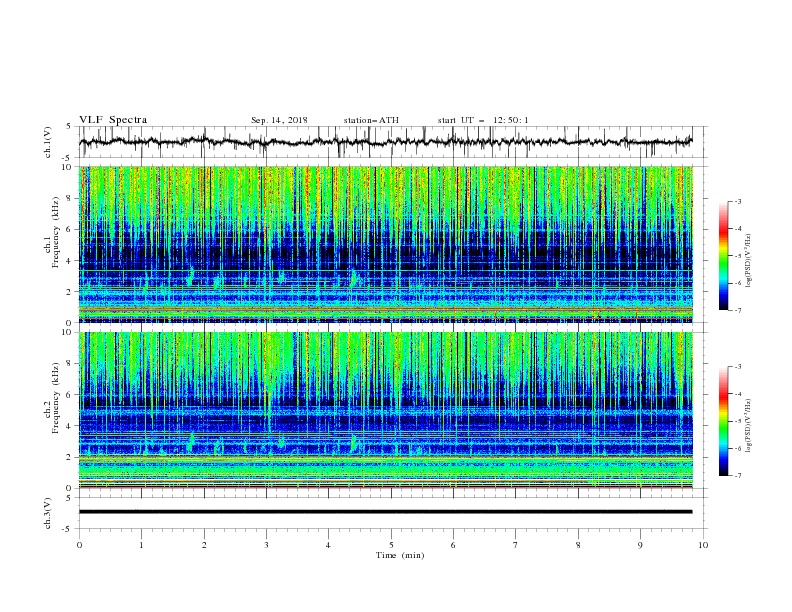The height and width of the screenshot is (612, 792).
Task: Click inside the ch.1 spectrogram panel
Action: click(385, 244)
